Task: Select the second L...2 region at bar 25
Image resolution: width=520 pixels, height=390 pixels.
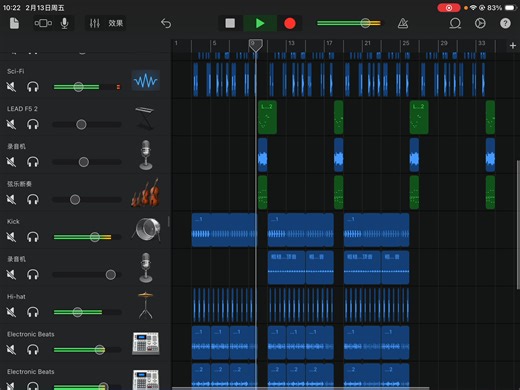Action: (x=419, y=117)
